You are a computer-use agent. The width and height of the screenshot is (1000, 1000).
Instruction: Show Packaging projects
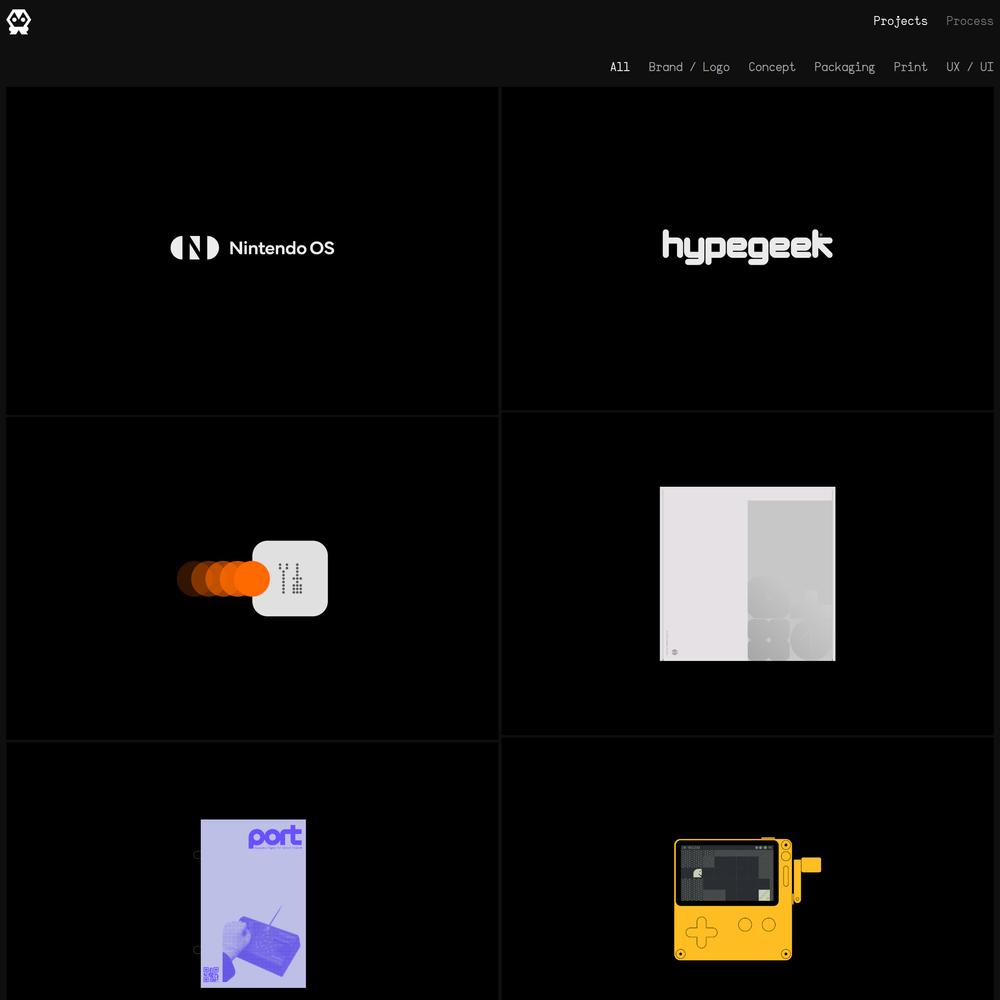pos(844,67)
